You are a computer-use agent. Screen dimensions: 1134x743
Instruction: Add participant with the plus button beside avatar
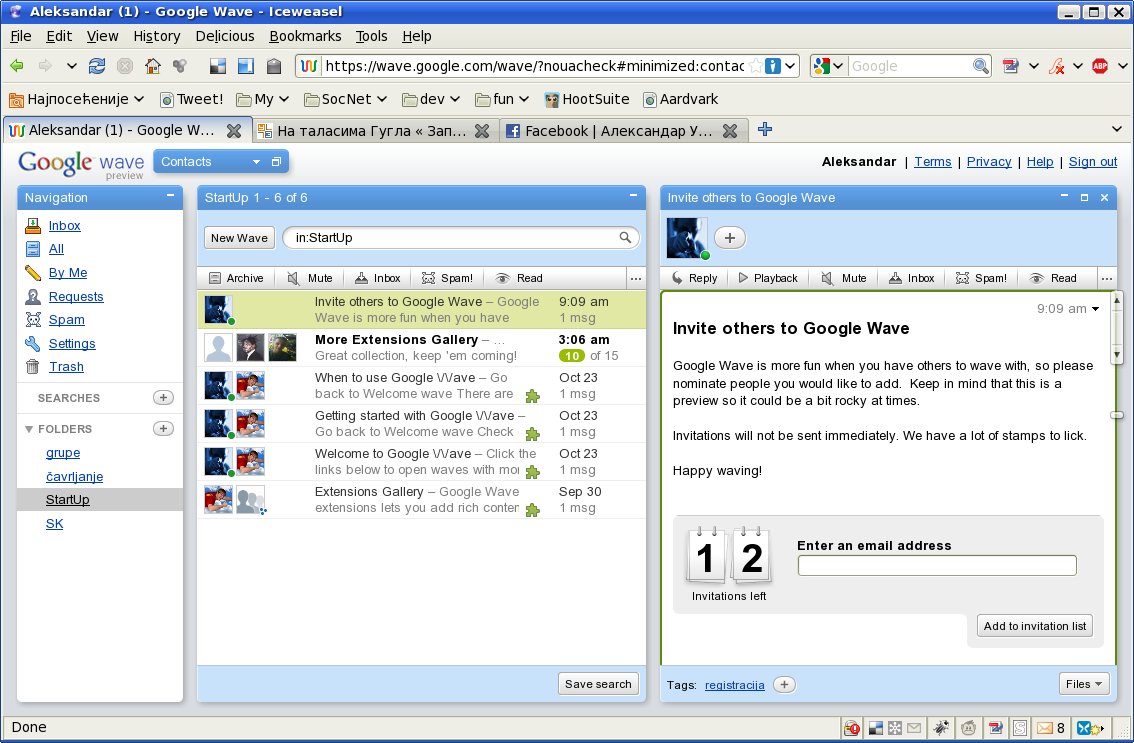[x=730, y=237]
